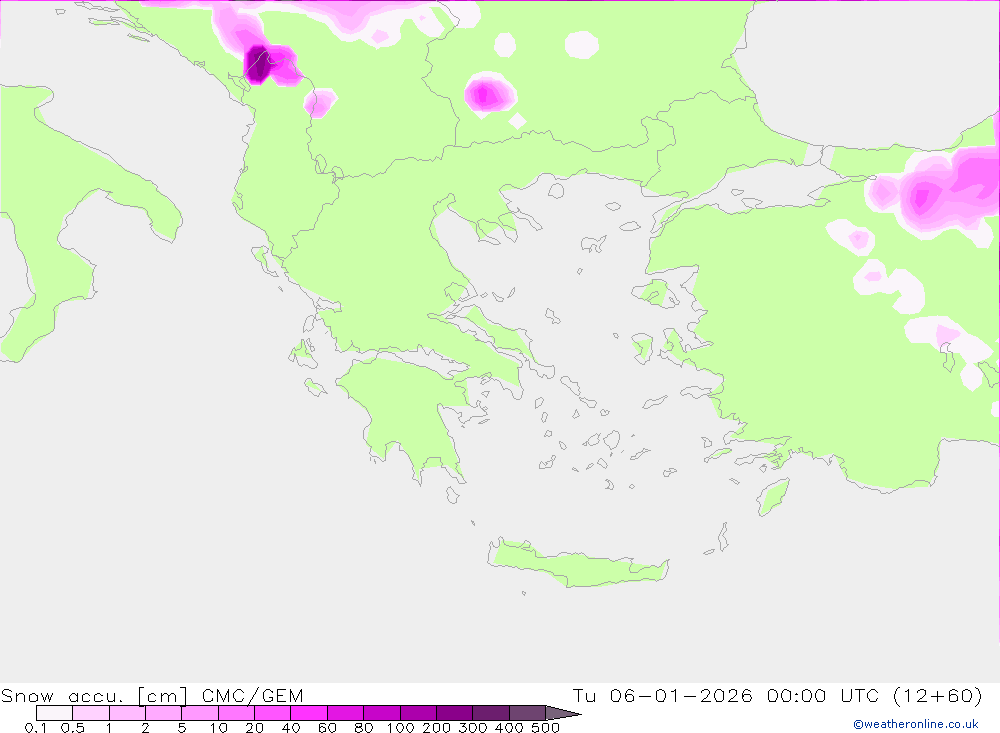Click the island of Rhodes on map

(773, 496)
